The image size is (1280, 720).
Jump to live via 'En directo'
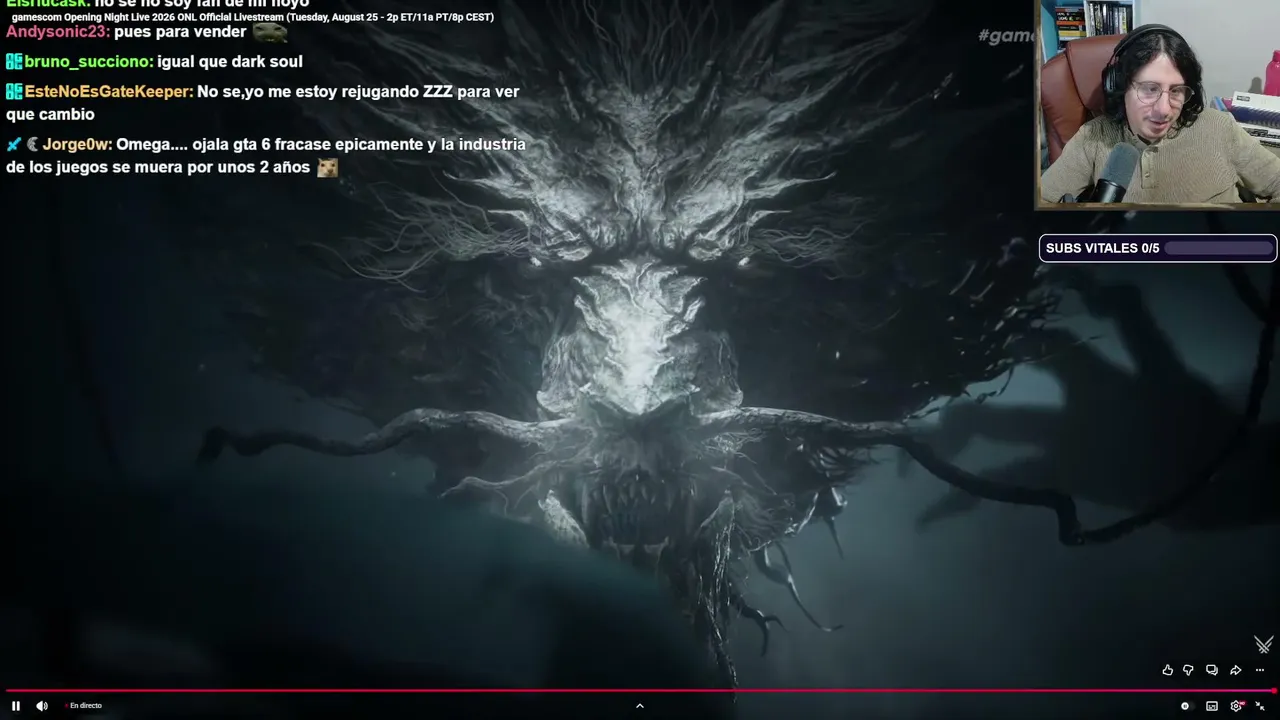coord(84,706)
